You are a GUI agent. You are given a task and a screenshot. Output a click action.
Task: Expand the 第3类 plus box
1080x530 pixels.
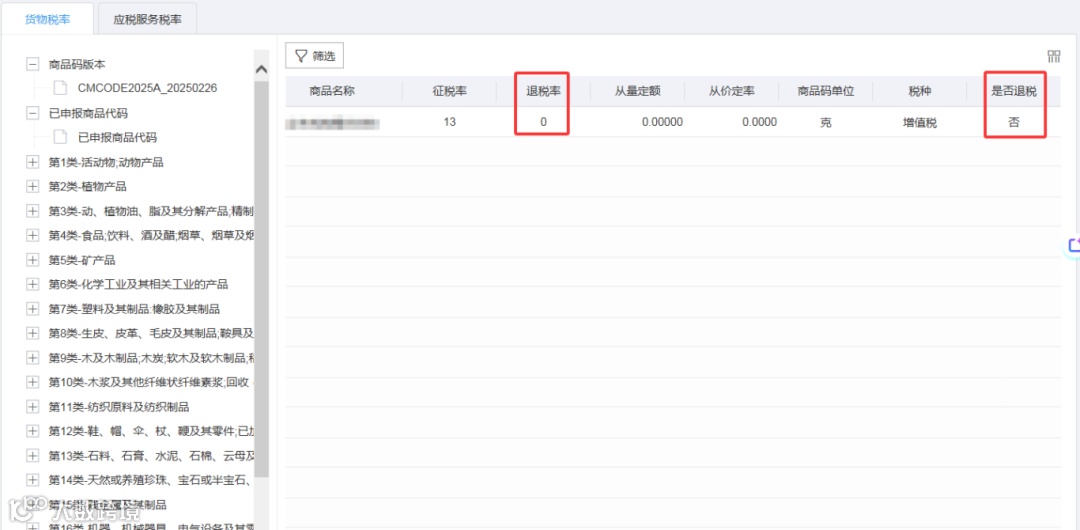pyautogui.click(x=32, y=211)
